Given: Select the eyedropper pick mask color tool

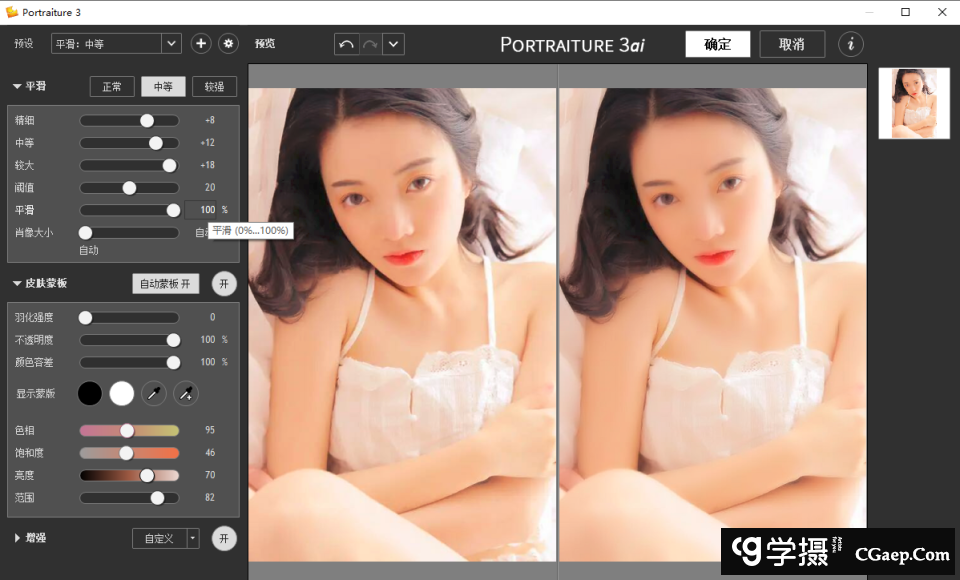Looking at the screenshot, I should 154,394.
